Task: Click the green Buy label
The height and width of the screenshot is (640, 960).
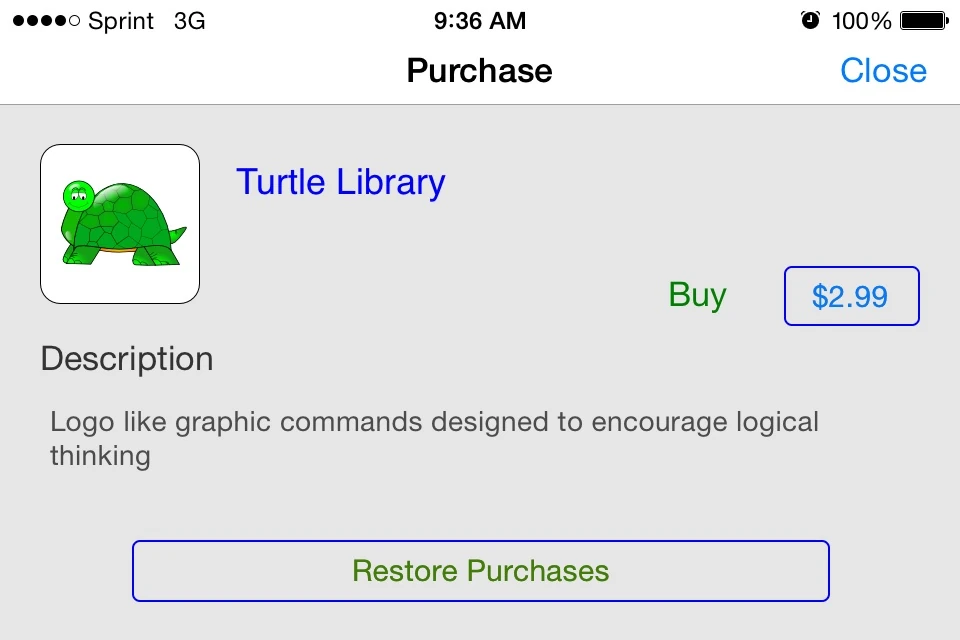Action: 697,294
